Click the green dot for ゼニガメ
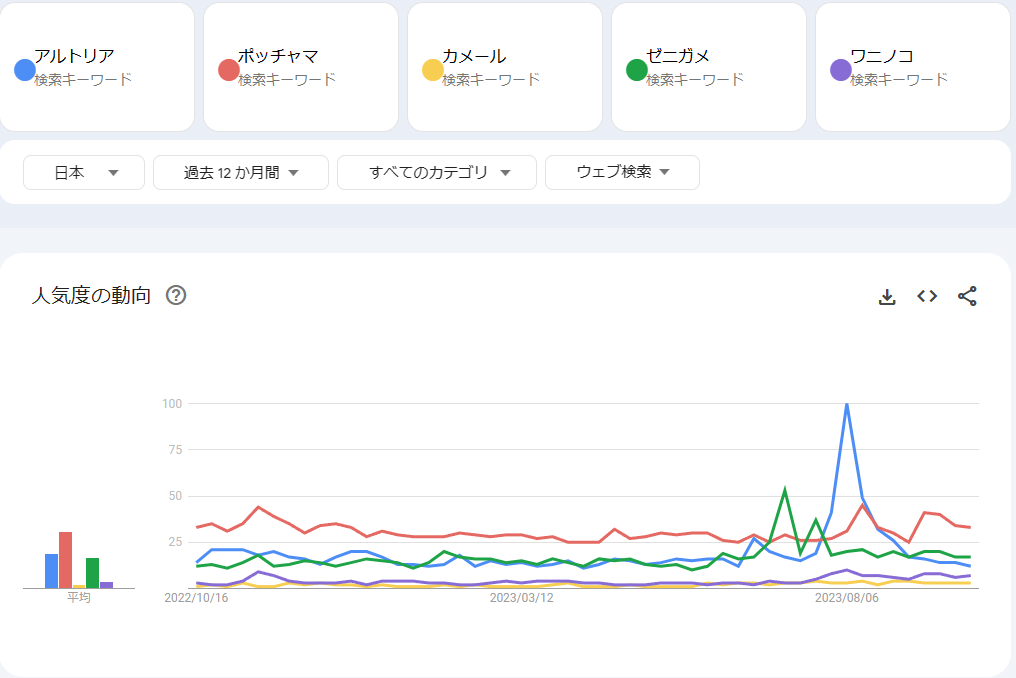Screen dimensions: 1016x678 coord(637,70)
